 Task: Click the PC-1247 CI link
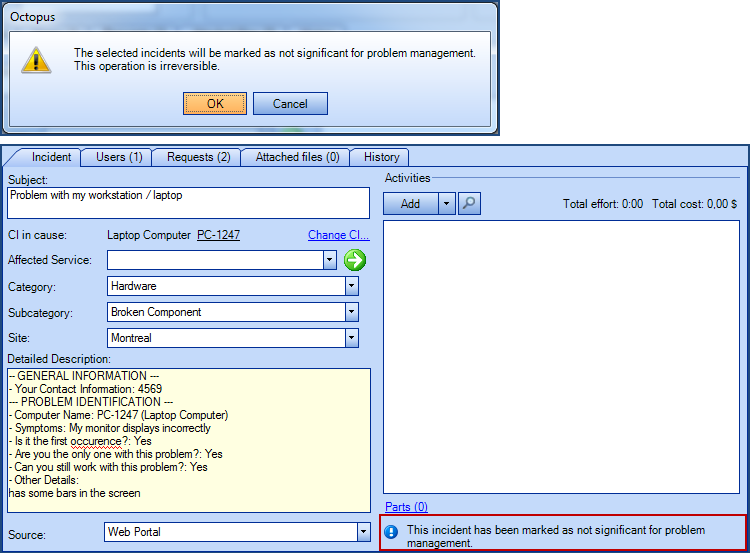pos(218,236)
